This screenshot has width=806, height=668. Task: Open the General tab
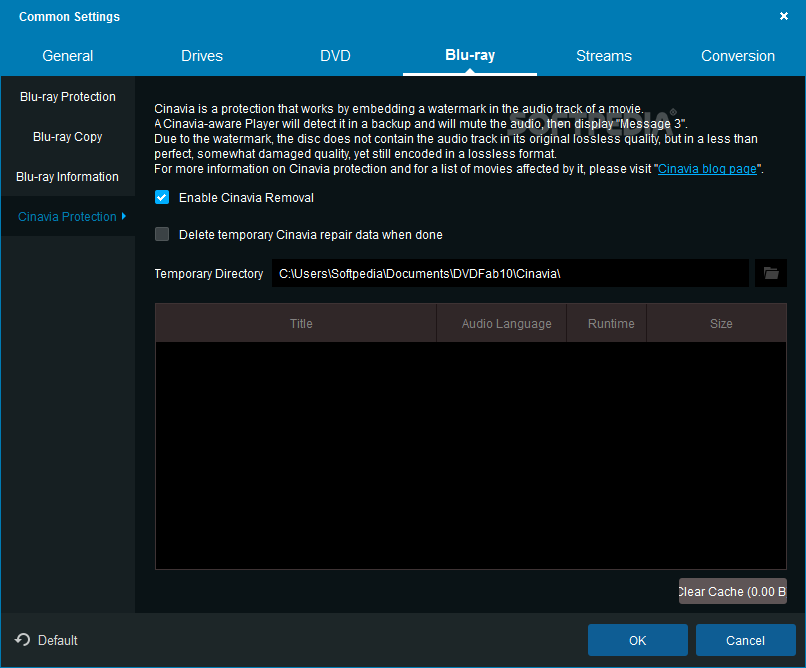67,55
